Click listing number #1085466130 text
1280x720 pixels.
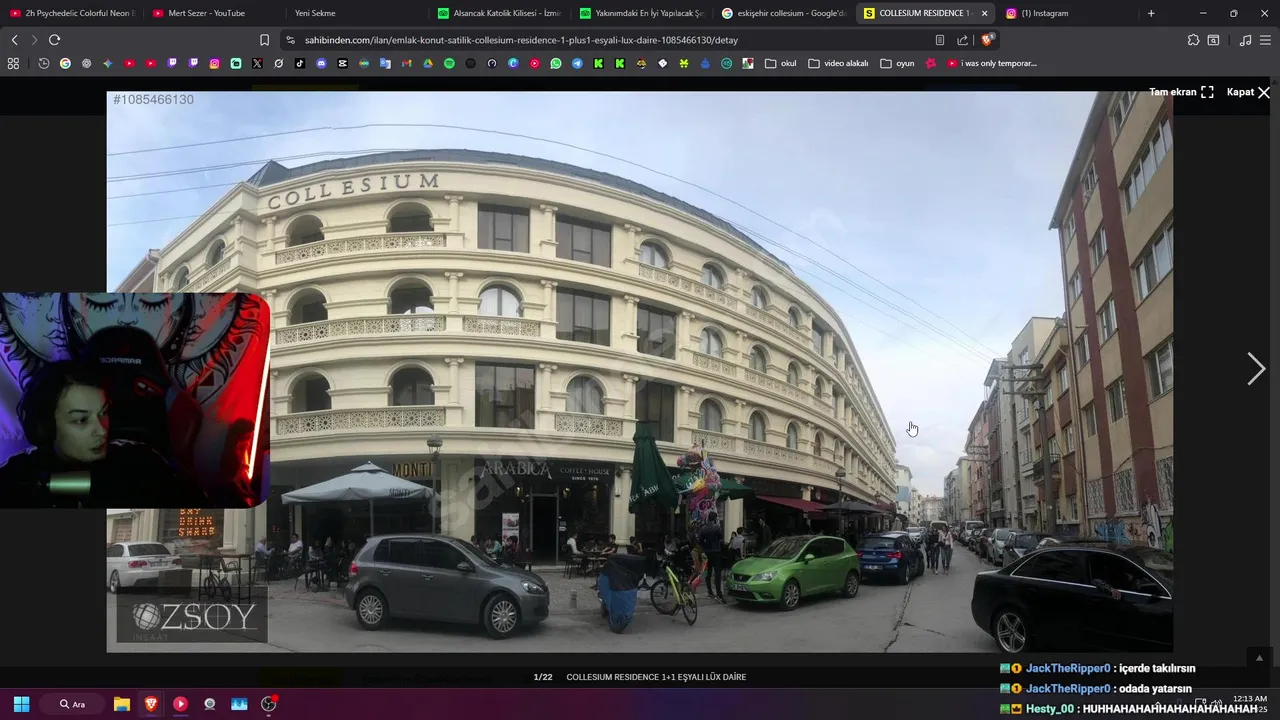pyautogui.click(x=153, y=100)
